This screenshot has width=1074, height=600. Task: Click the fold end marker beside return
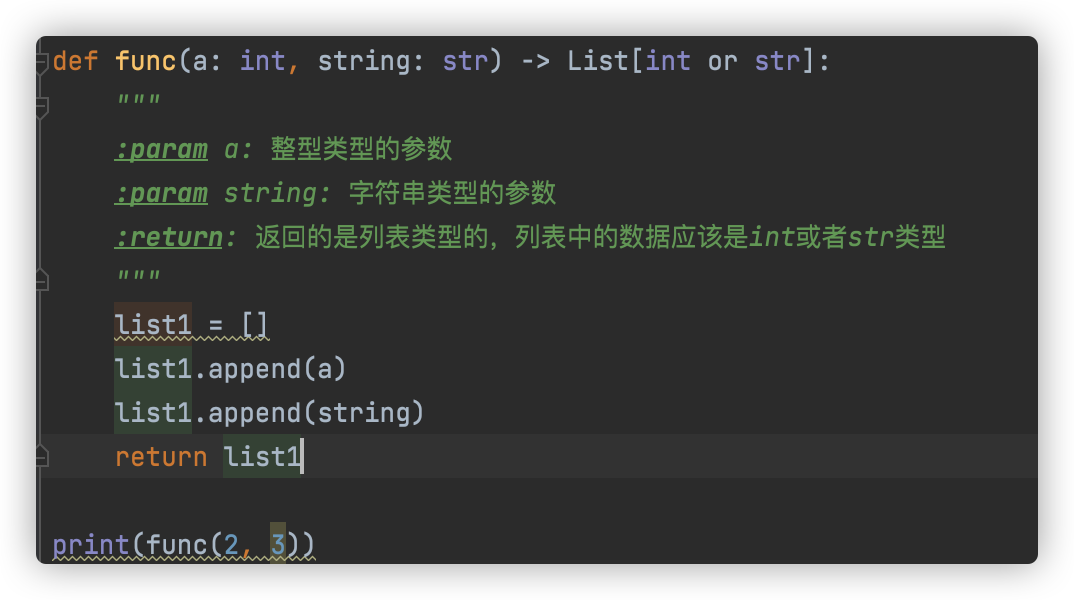click(42, 454)
